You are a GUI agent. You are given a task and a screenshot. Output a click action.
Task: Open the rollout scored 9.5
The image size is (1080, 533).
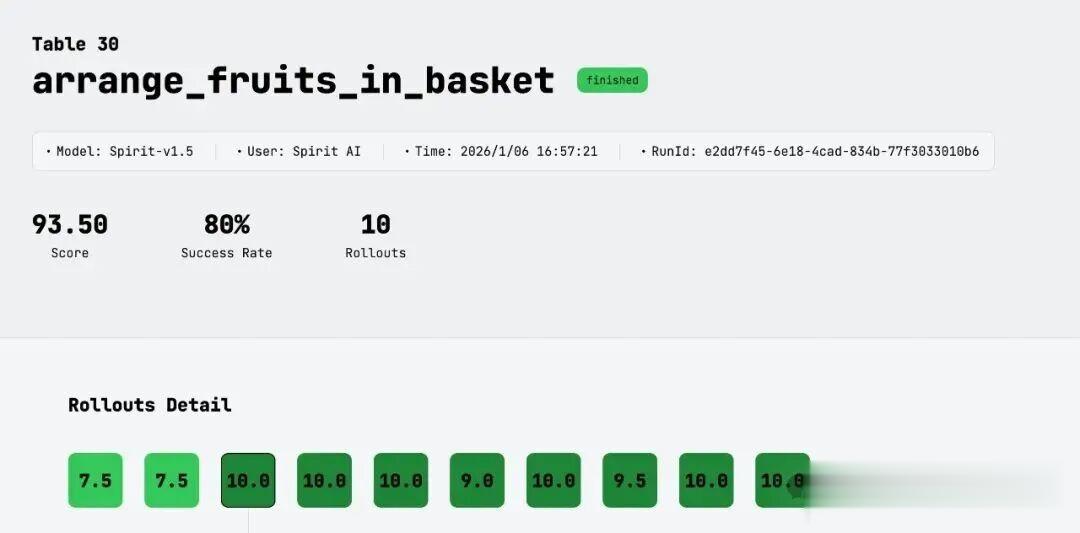tap(630, 480)
